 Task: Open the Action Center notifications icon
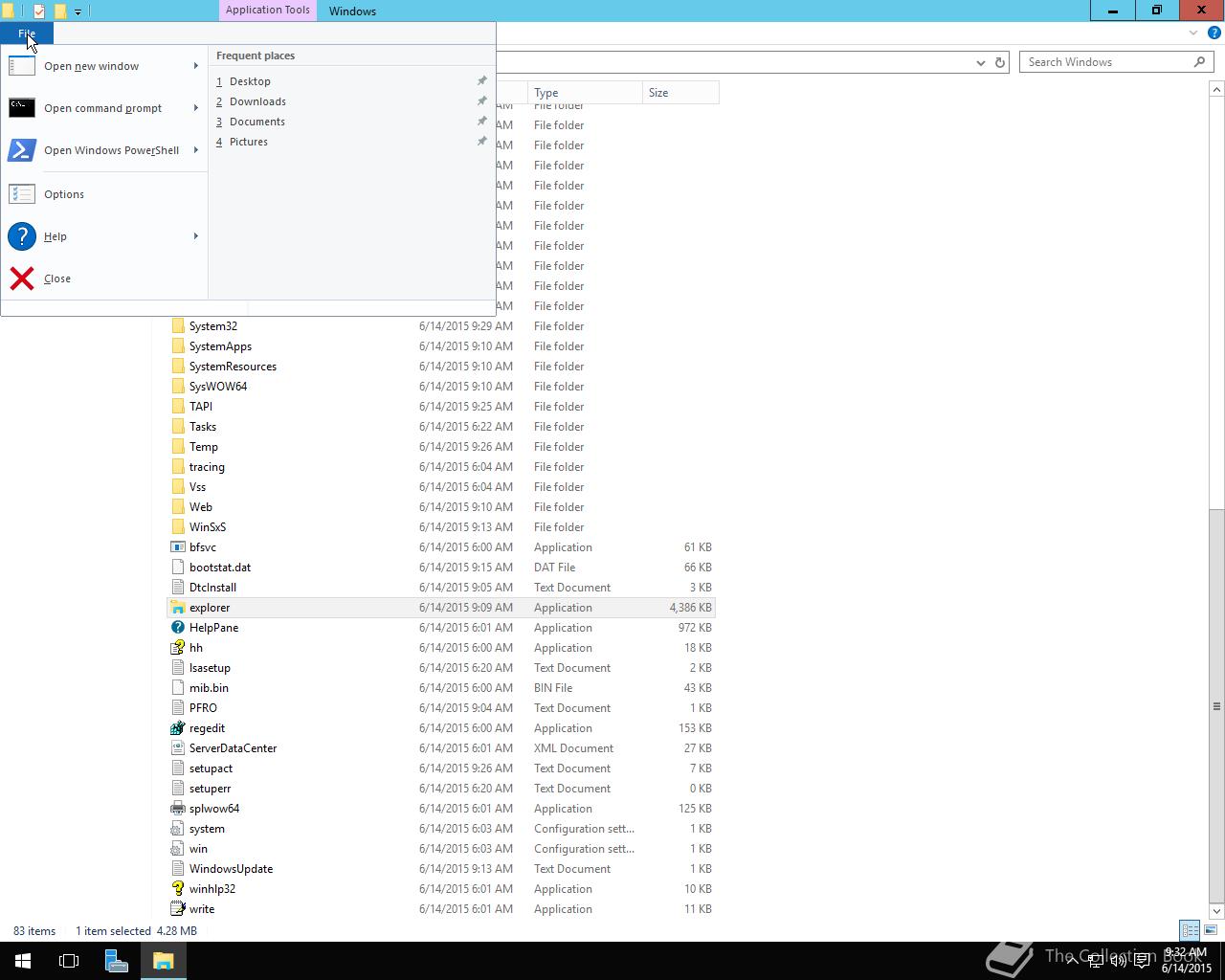point(1142,961)
